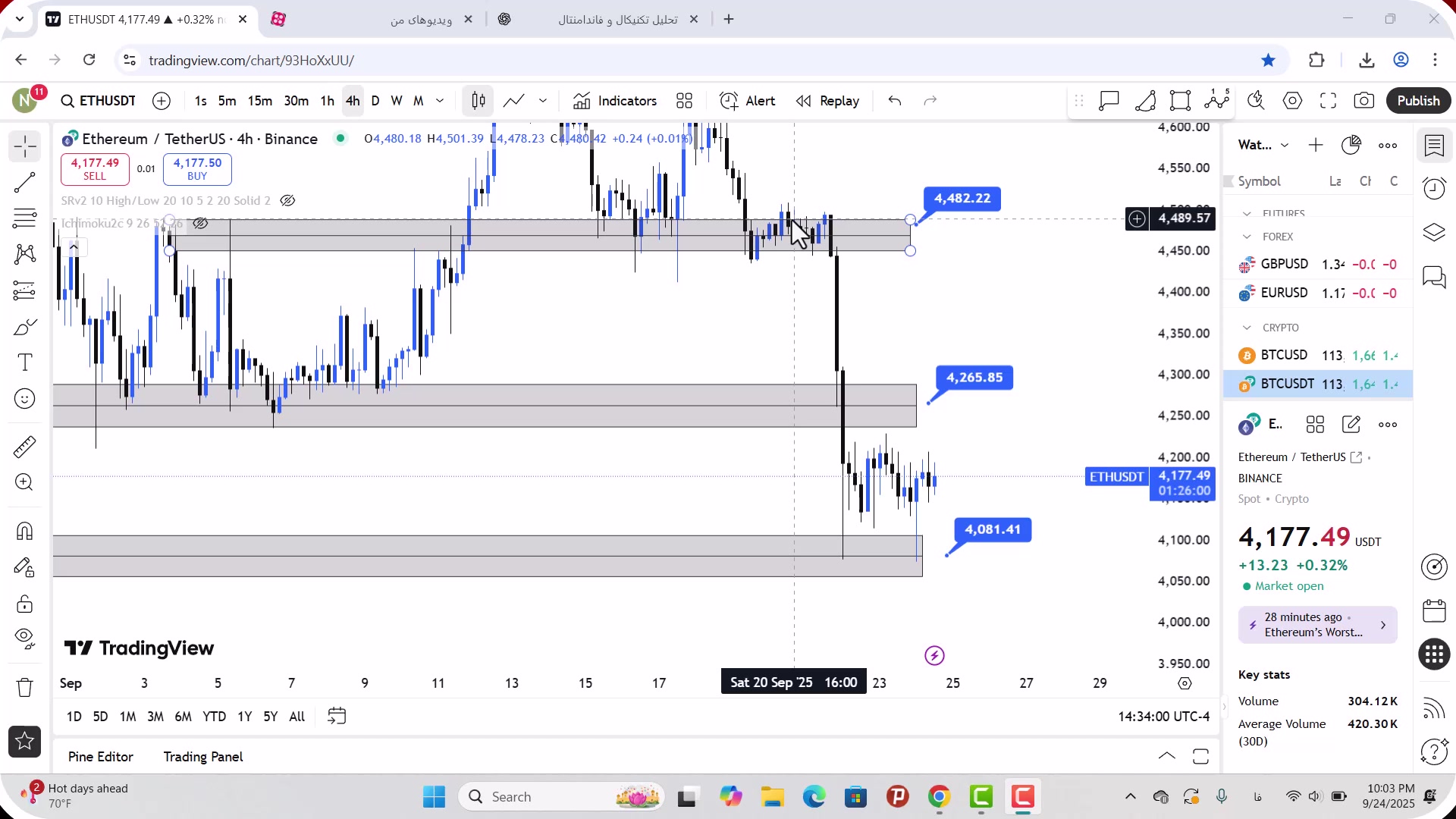Select the trend line drawing tool
Viewport: 1456px width, 819px height.
[x=24, y=182]
